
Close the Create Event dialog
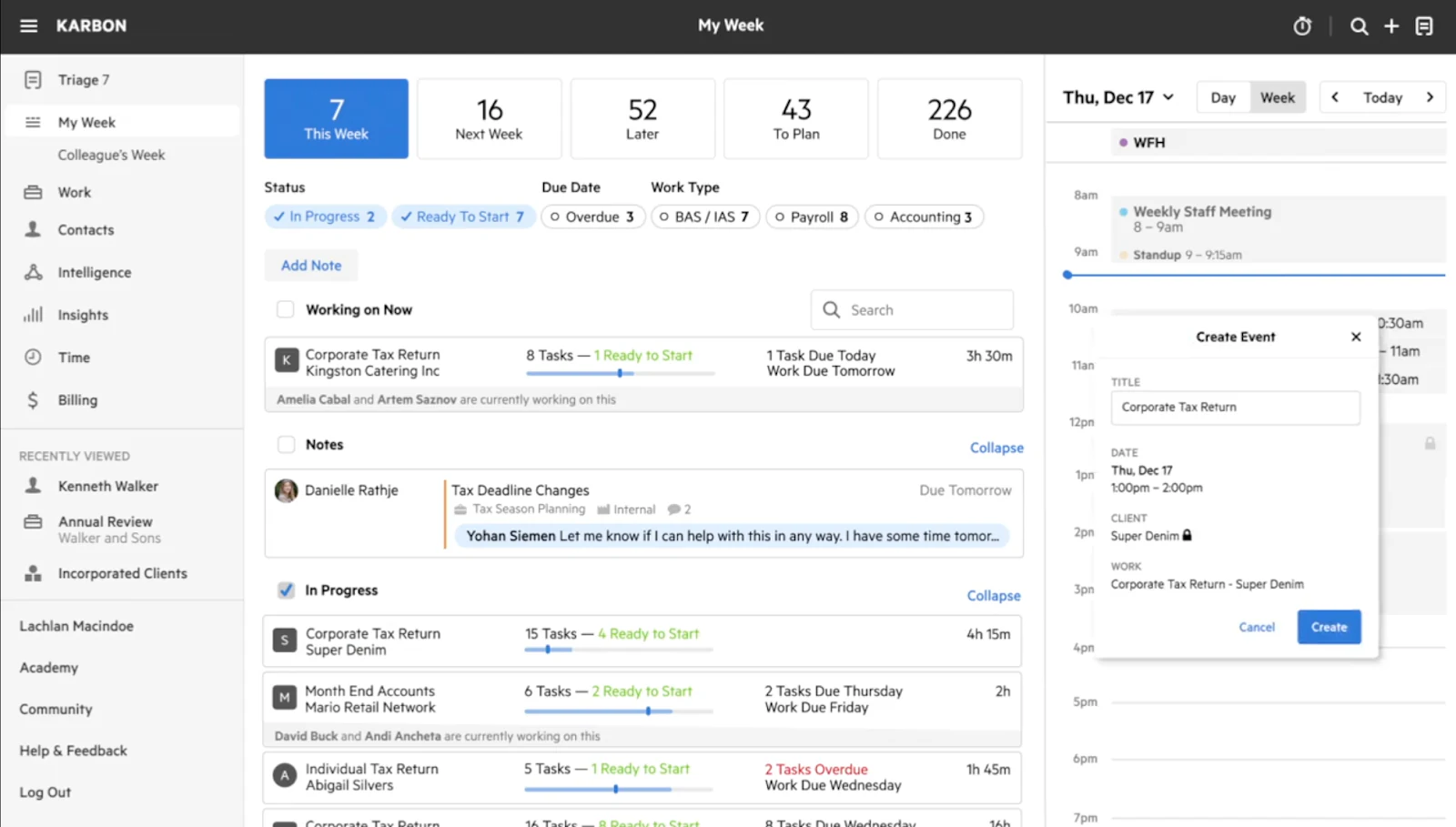[x=1356, y=337]
